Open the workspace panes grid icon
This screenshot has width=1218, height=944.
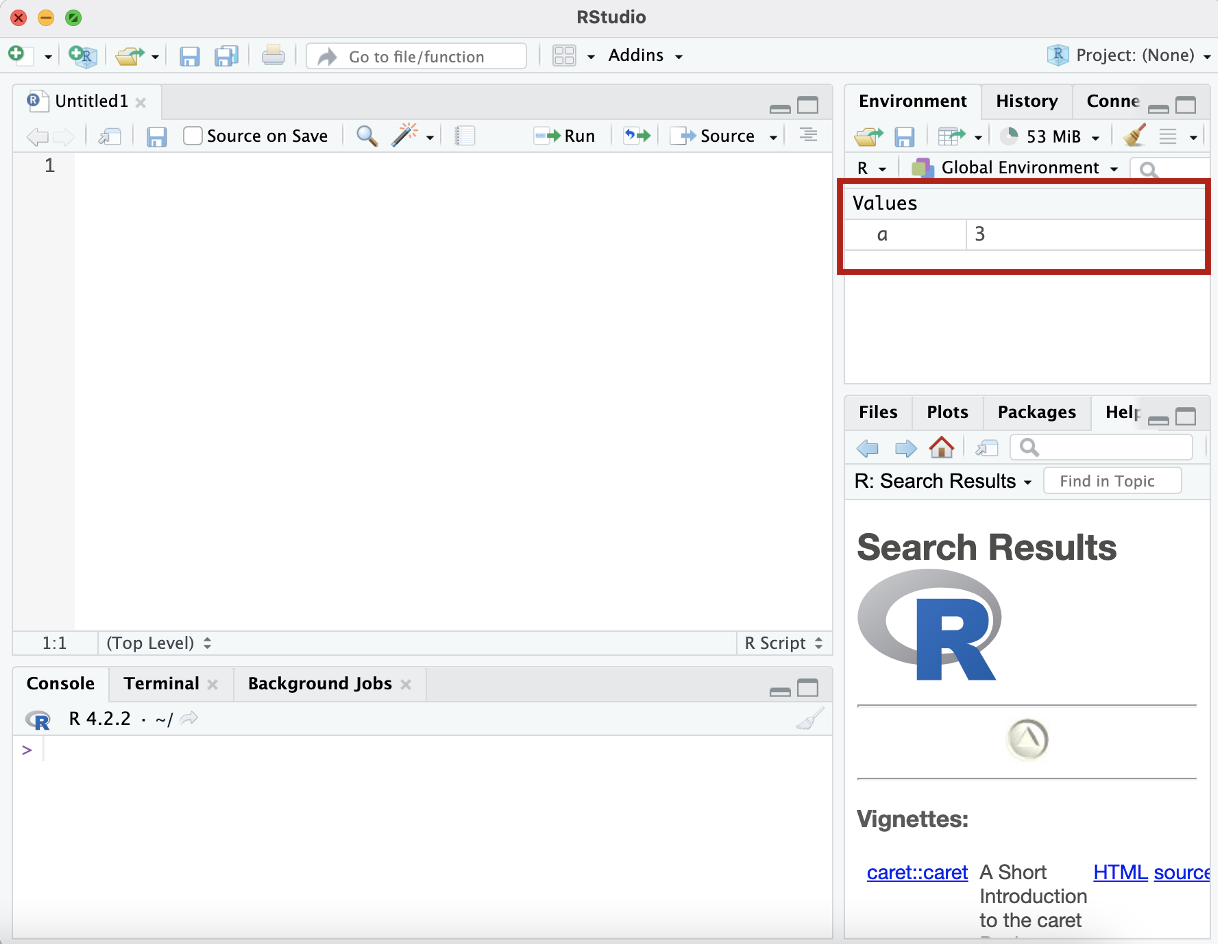coord(564,56)
